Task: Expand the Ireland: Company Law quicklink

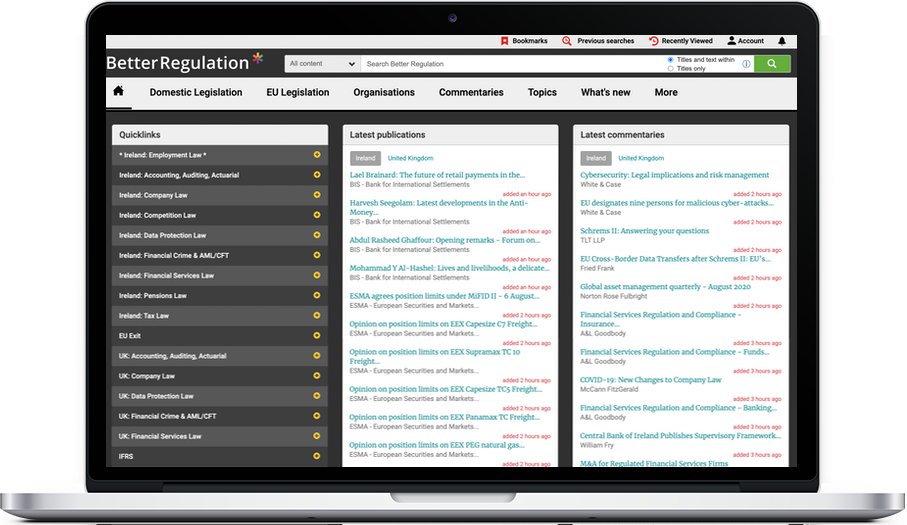Action: coord(317,195)
